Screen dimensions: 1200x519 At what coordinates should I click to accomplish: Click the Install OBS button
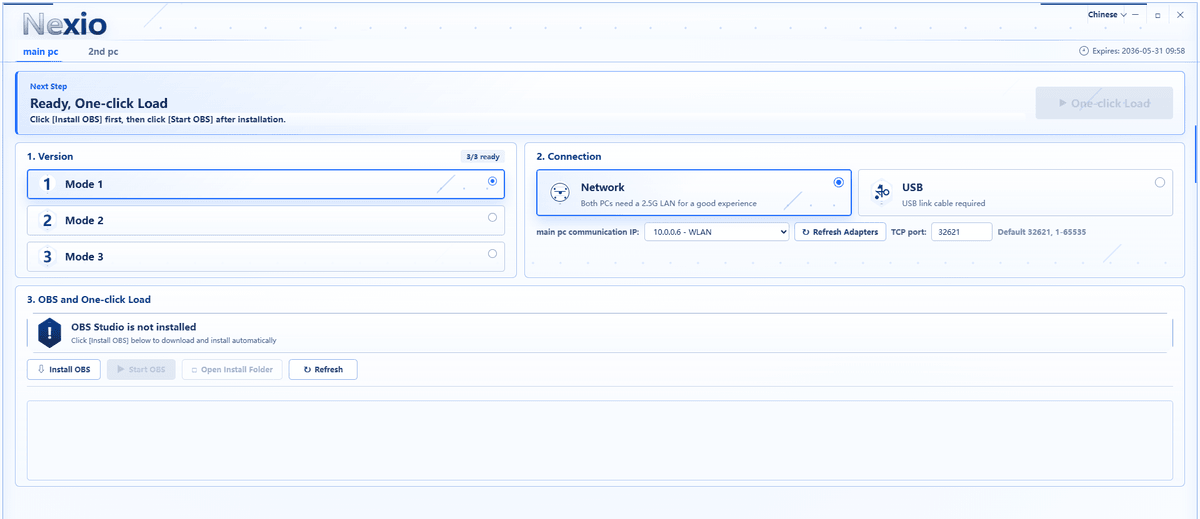click(64, 369)
